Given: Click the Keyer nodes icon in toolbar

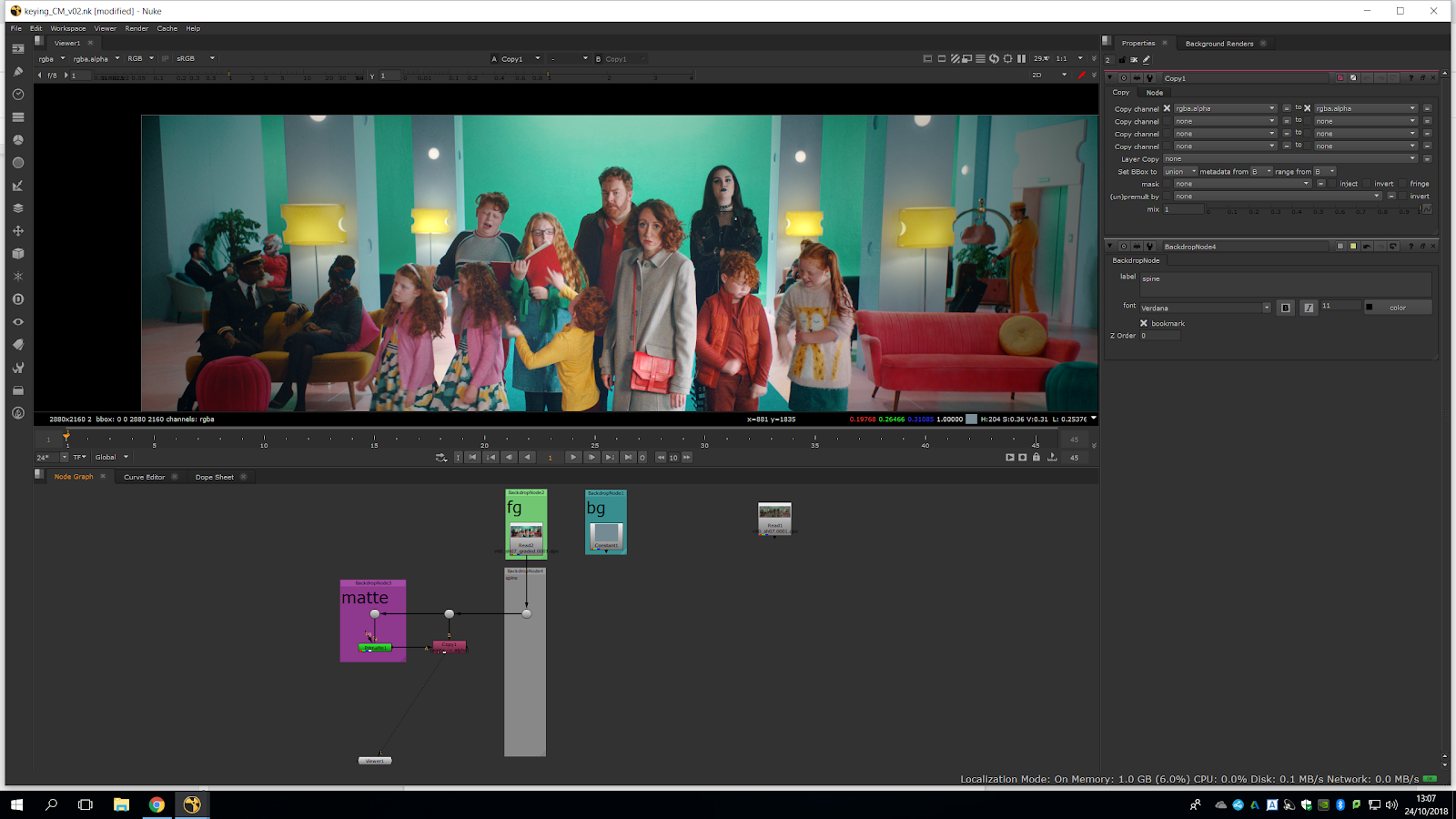Looking at the screenshot, I should click(x=17, y=186).
